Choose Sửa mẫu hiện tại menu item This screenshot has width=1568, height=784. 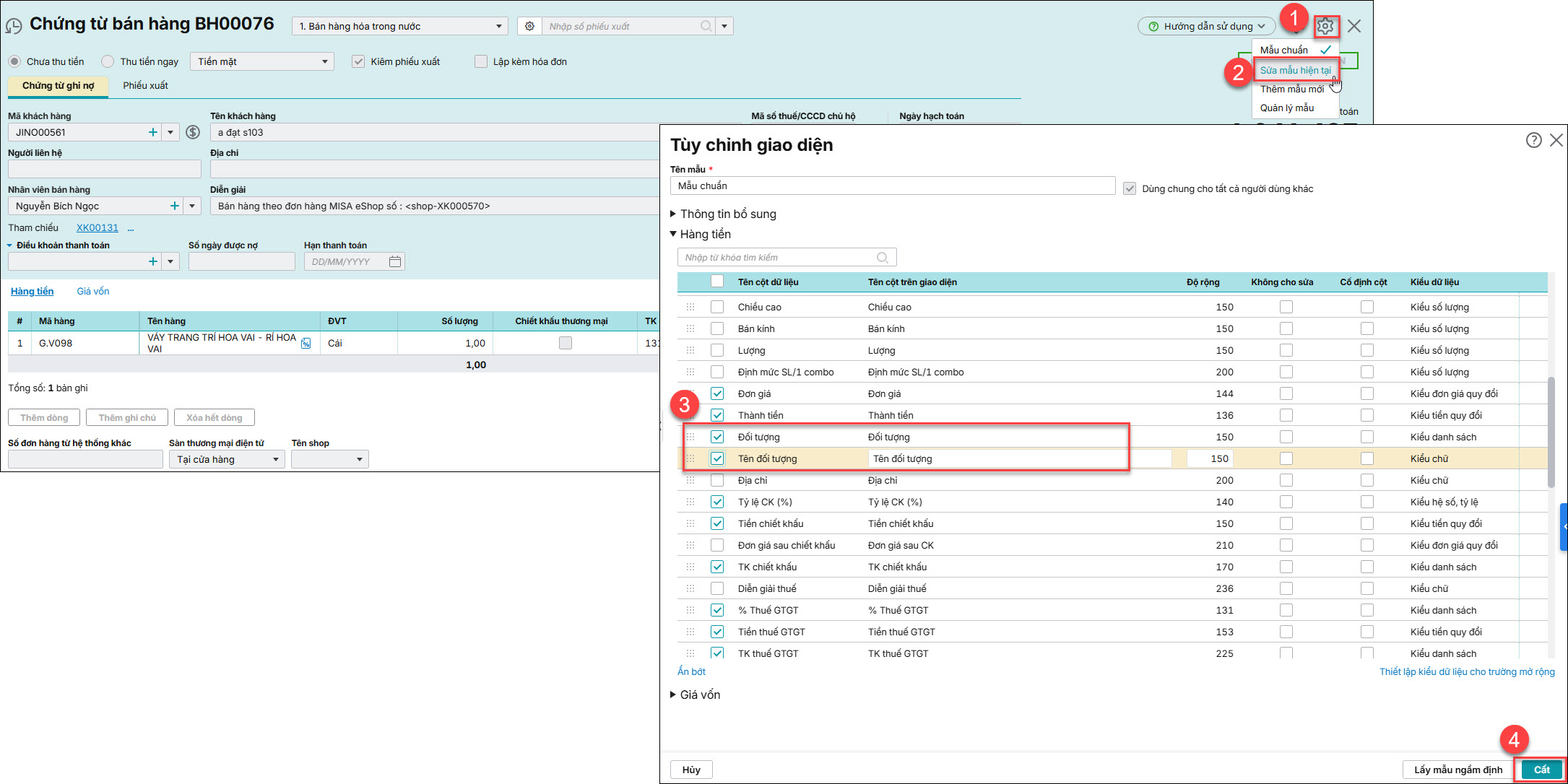(1295, 70)
